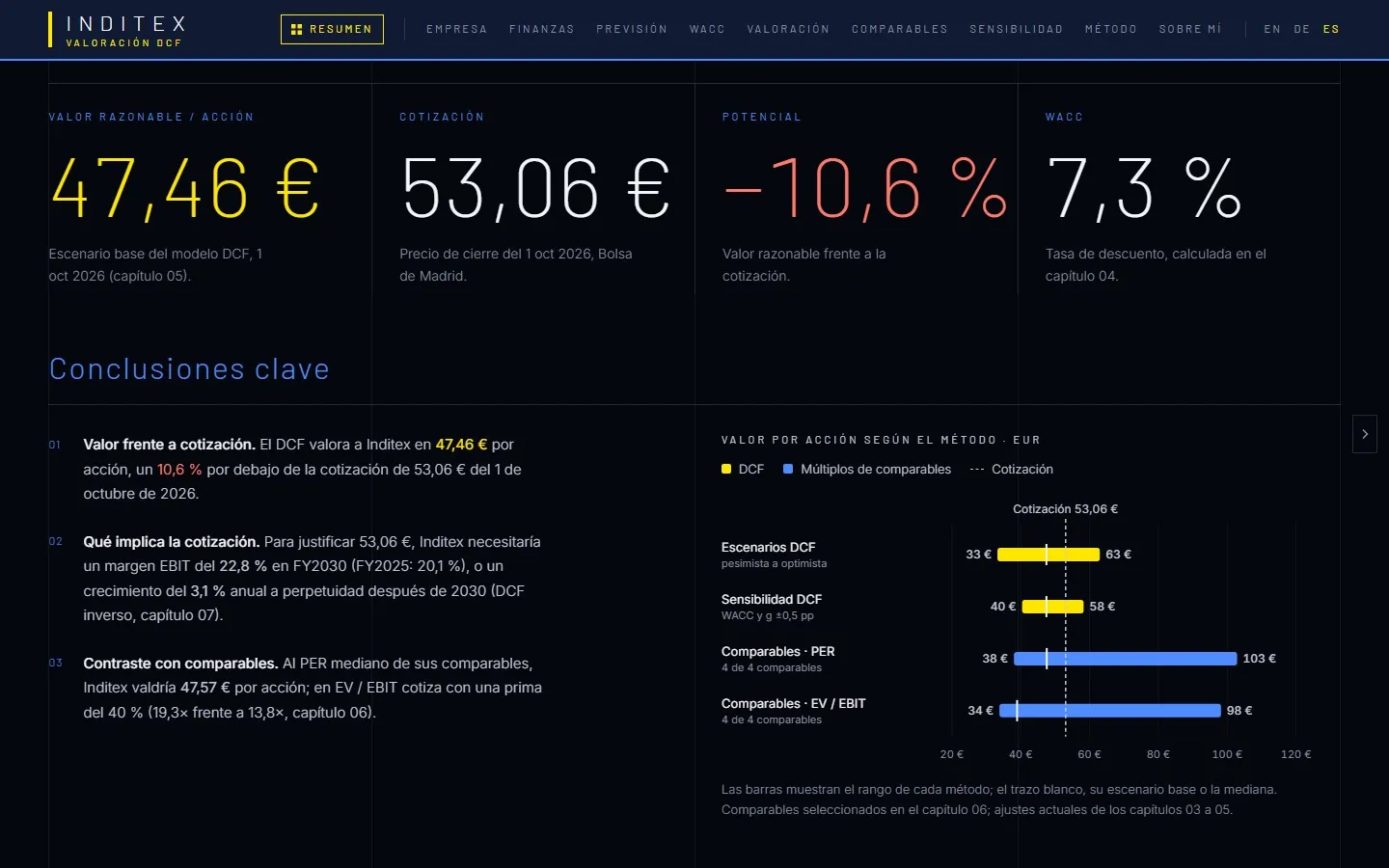Click the 'Cotización 53,06 €' chart label

click(x=1065, y=509)
